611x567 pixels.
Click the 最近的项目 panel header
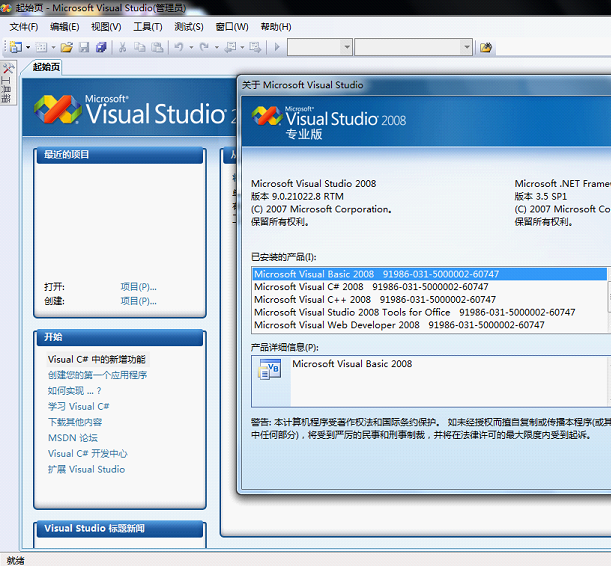coord(120,155)
